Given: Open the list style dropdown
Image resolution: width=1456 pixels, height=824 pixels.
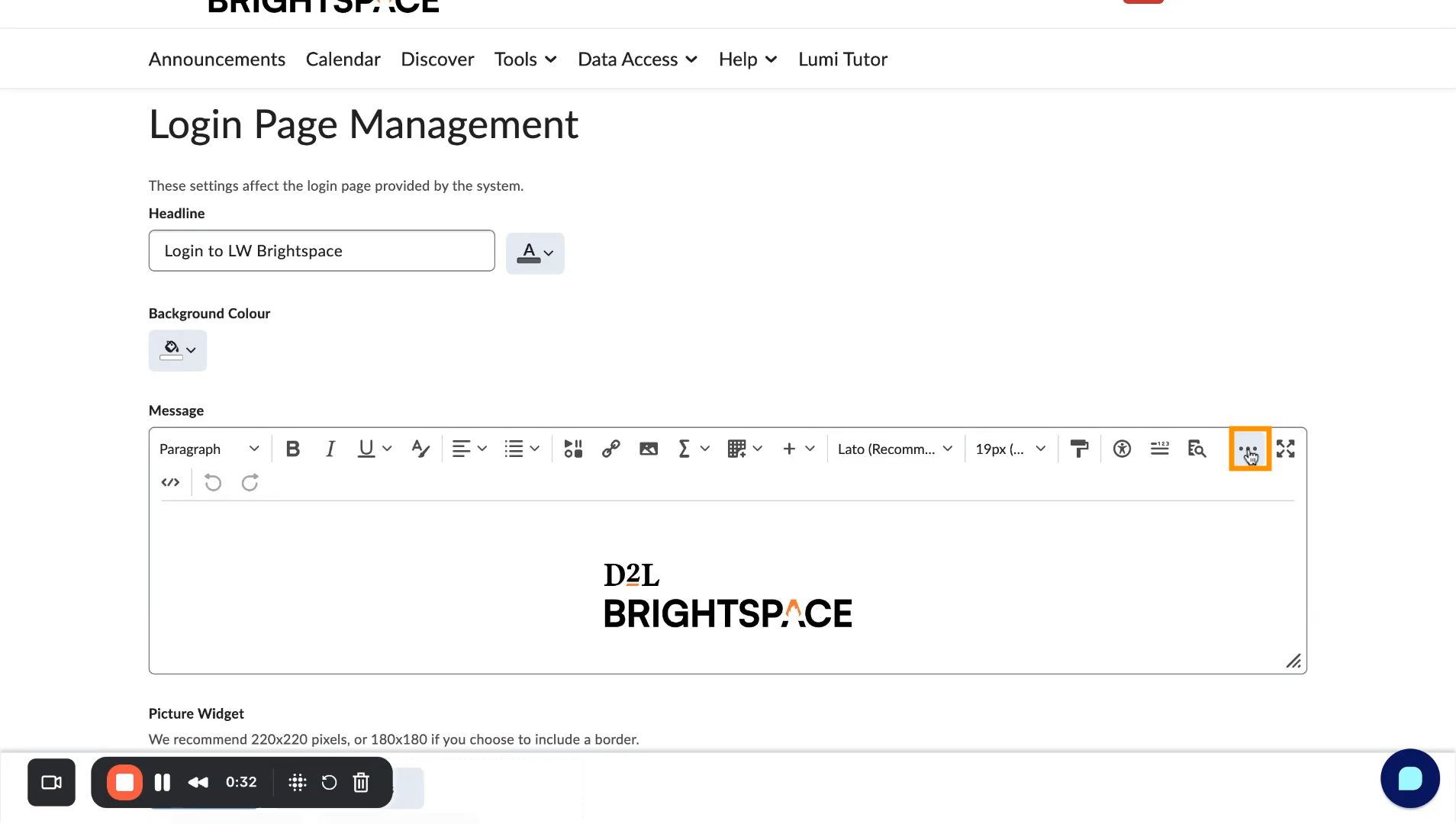Looking at the screenshot, I should point(522,449).
